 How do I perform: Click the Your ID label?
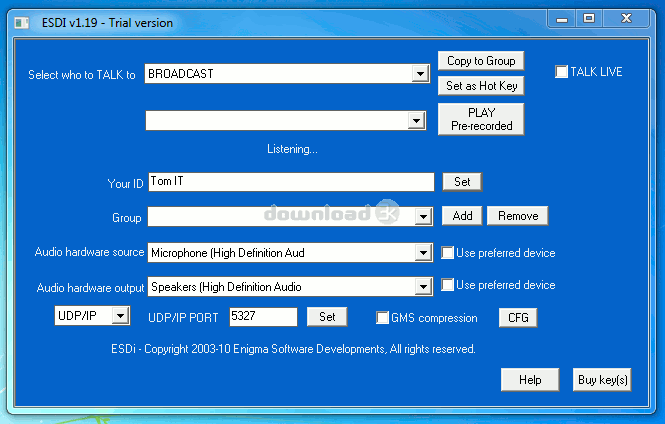click(125, 184)
